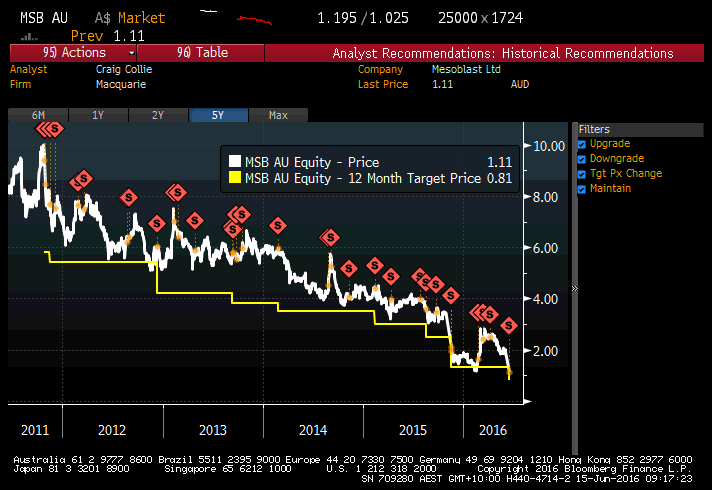Select the last S marker in mid-2016
The width and height of the screenshot is (712, 490).
[509, 325]
